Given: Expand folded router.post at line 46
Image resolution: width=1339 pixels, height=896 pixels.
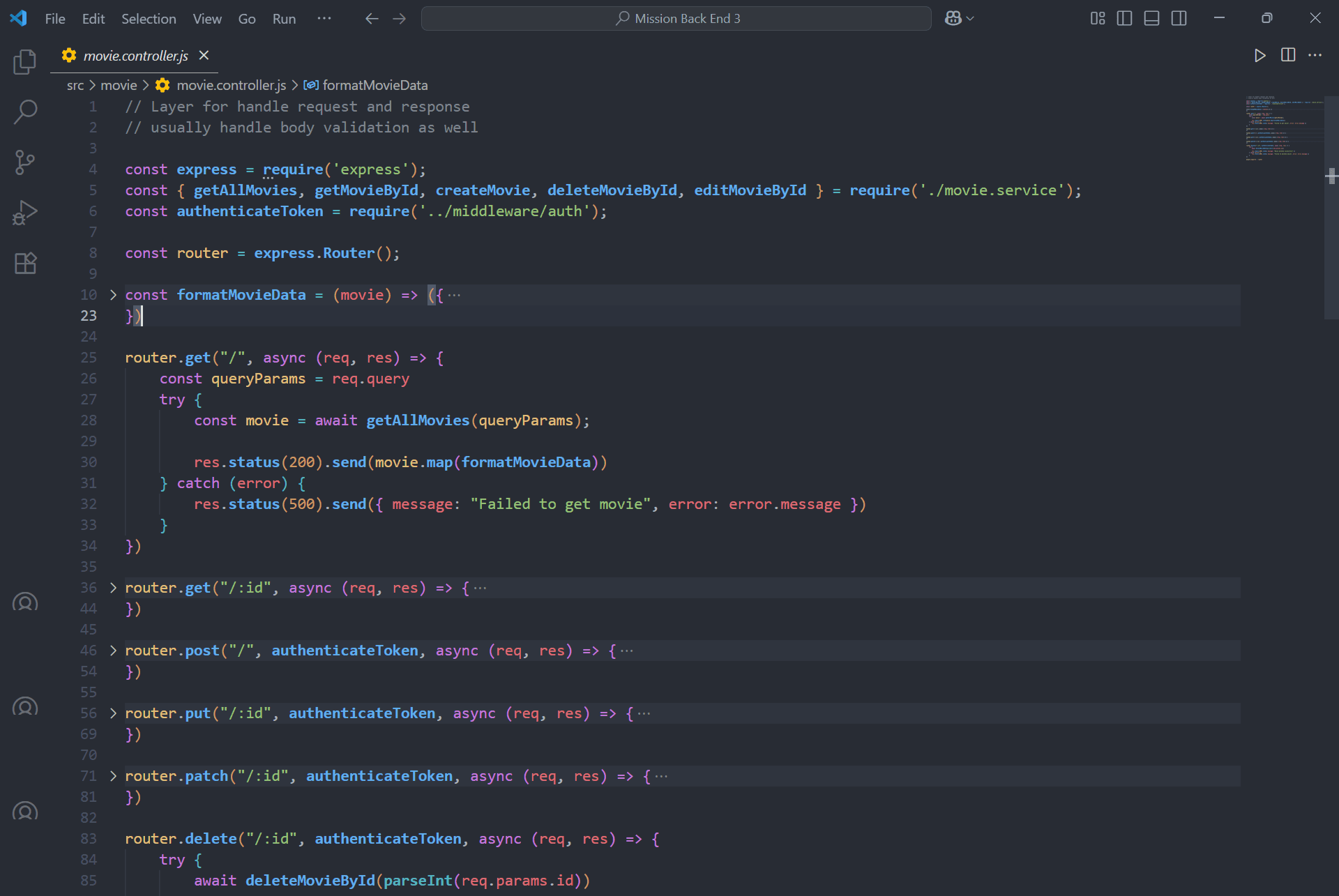Looking at the screenshot, I should click(x=113, y=651).
